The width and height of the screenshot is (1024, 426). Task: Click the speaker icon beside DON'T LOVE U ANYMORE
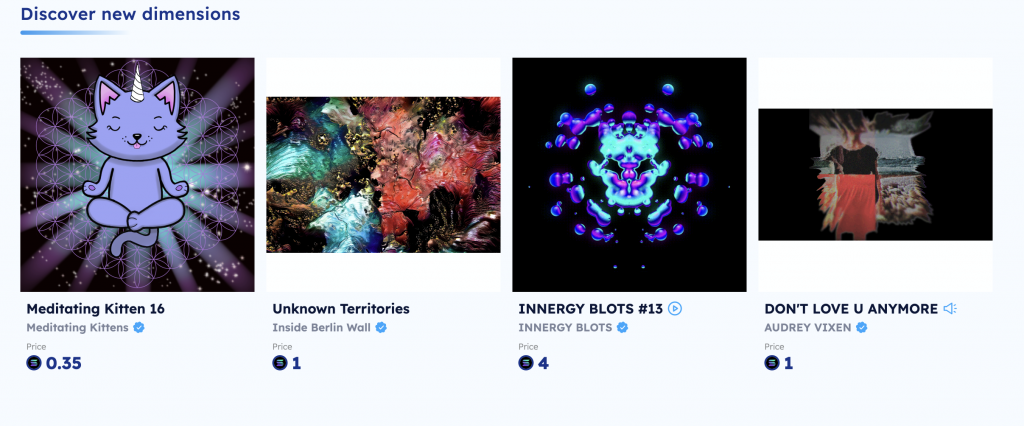coord(950,308)
